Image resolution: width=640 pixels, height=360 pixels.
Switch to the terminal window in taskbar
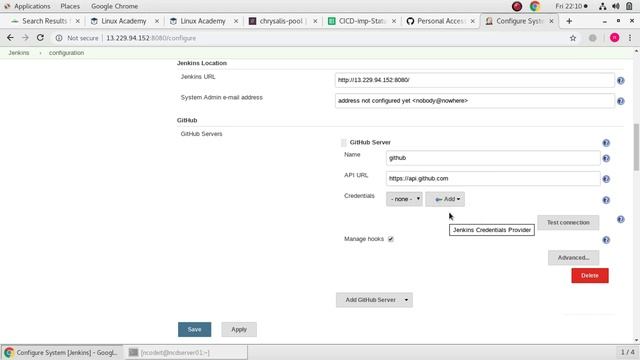[x=186, y=352]
